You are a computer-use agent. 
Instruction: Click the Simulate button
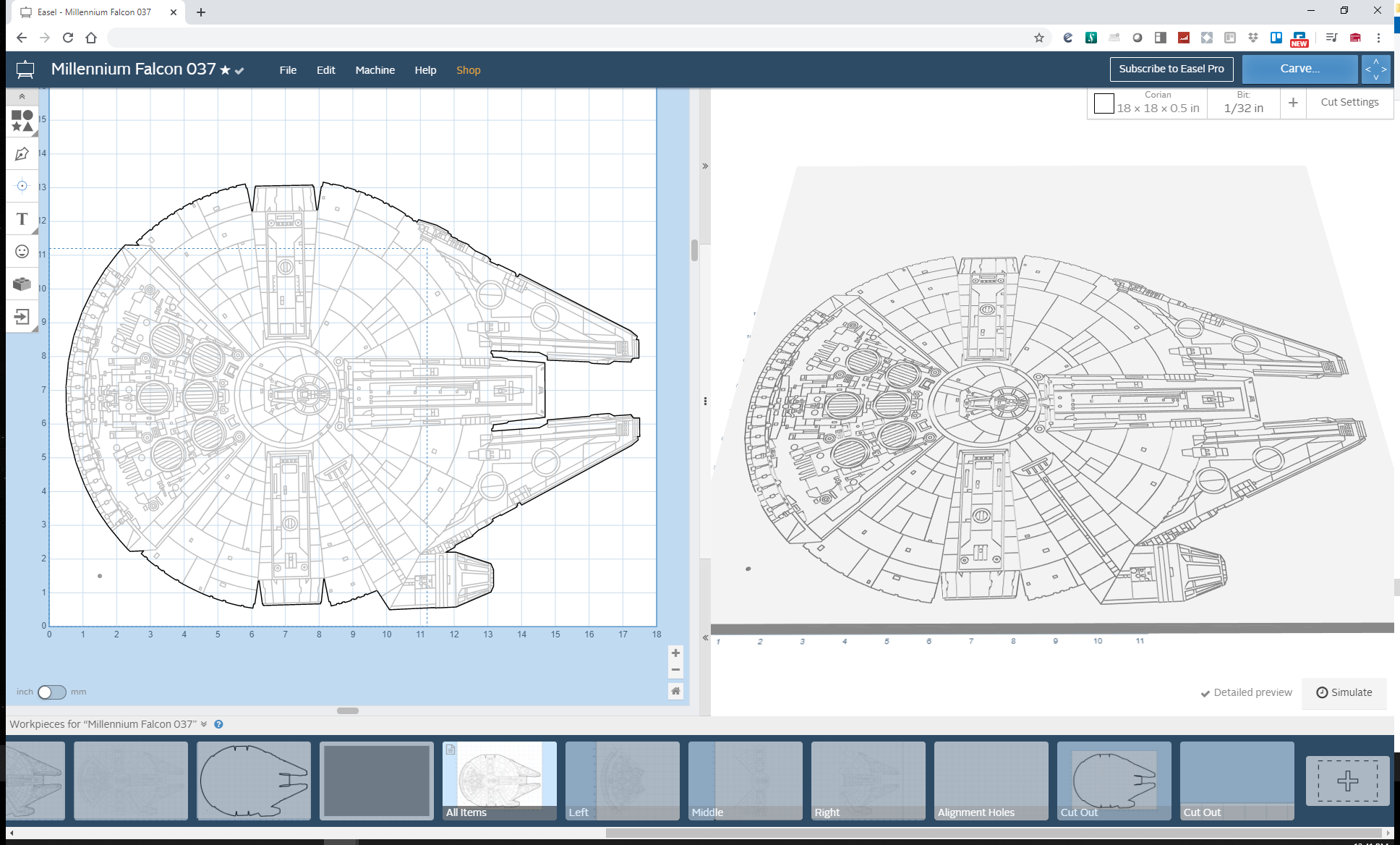pos(1344,692)
